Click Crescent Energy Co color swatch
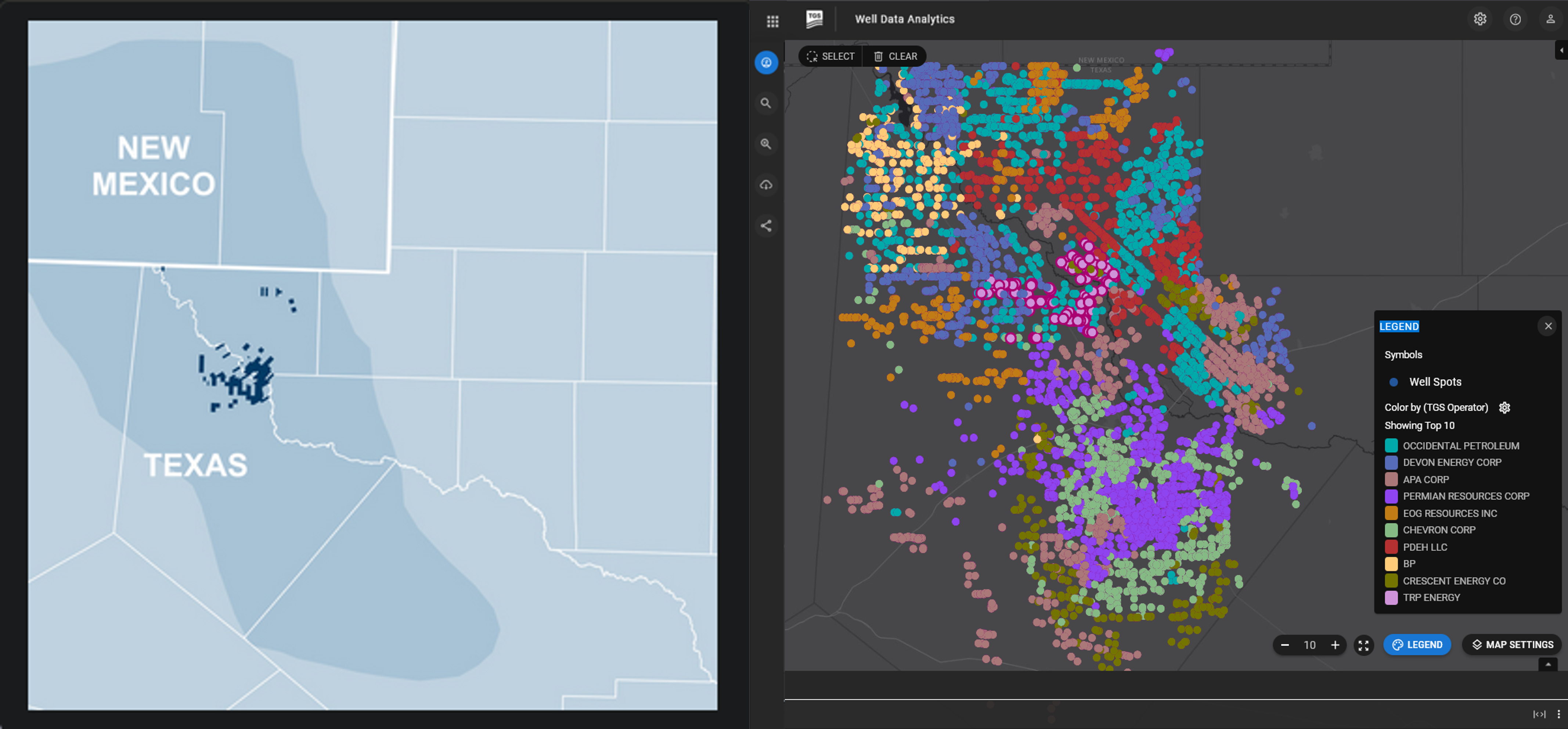This screenshot has height=729, width=1568. point(1391,581)
